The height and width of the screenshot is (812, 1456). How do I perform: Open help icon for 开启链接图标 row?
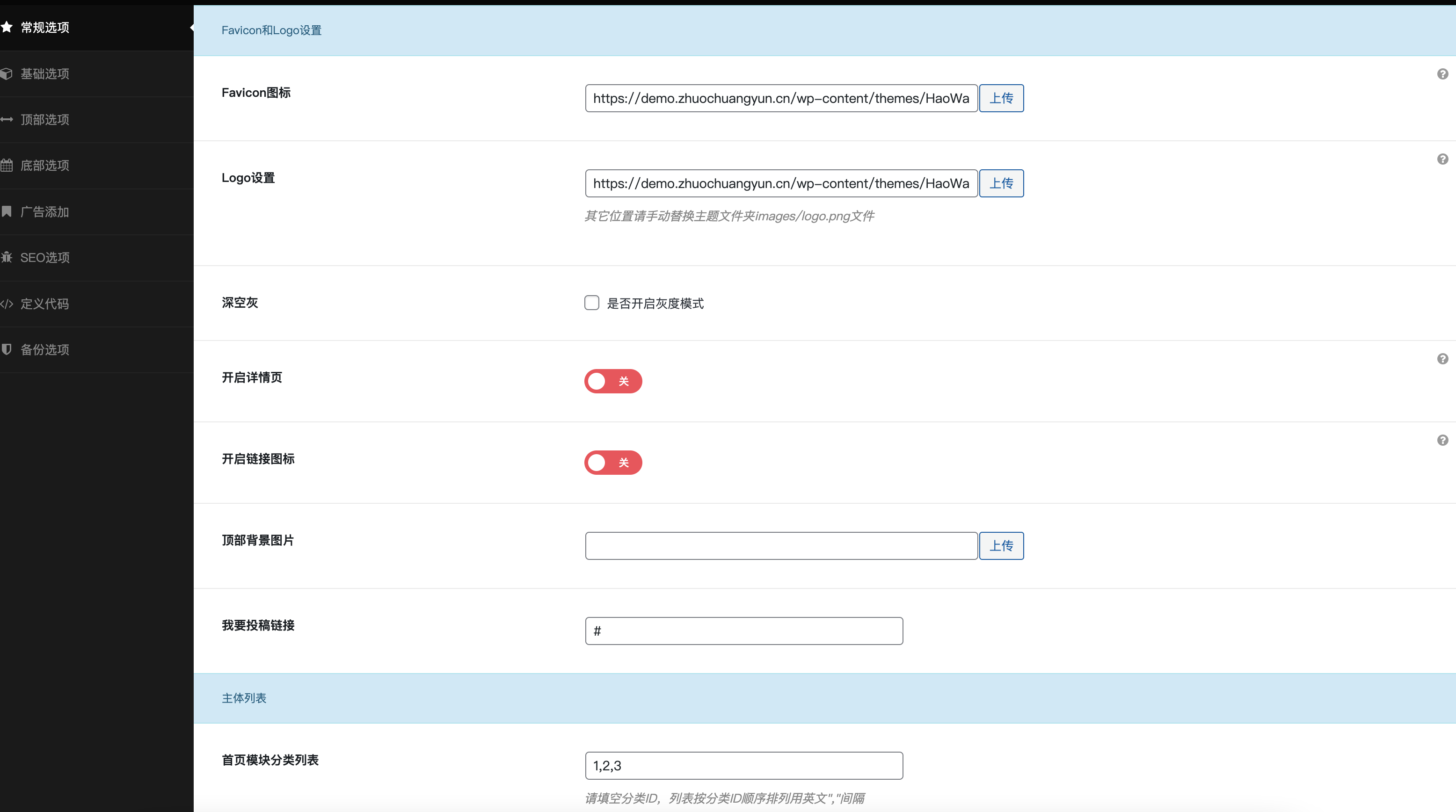point(1442,440)
